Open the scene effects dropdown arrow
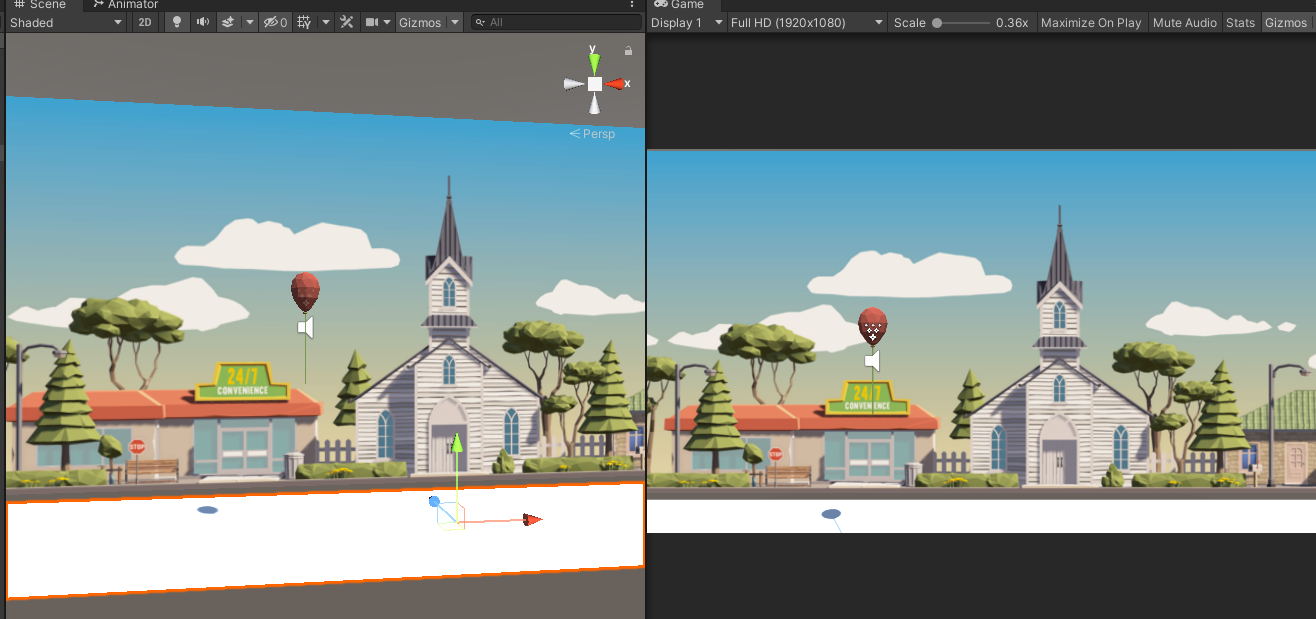Image resolution: width=1316 pixels, height=619 pixels. tap(249, 22)
